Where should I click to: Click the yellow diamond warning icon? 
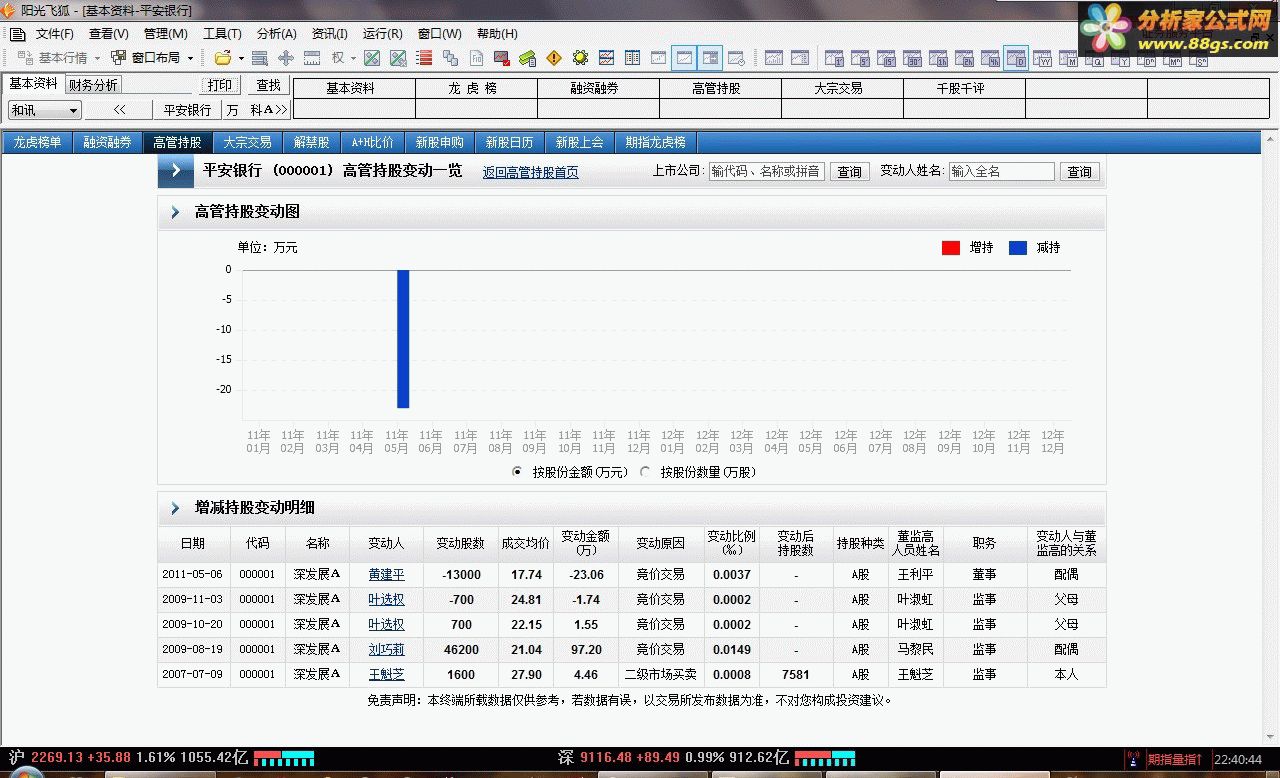(x=553, y=58)
